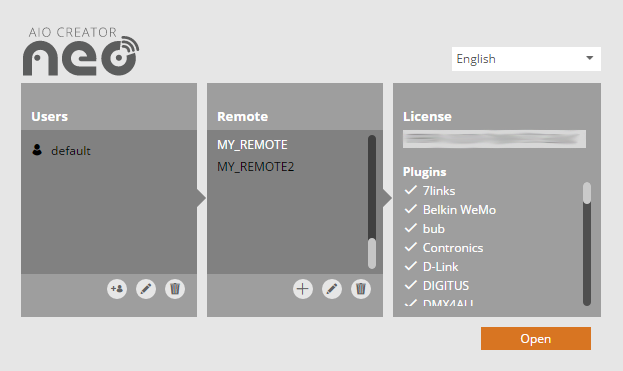Click the Remote list scrollbar thumb
Screen dimensions: 623x371
pyautogui.click(x=372, y=253)
